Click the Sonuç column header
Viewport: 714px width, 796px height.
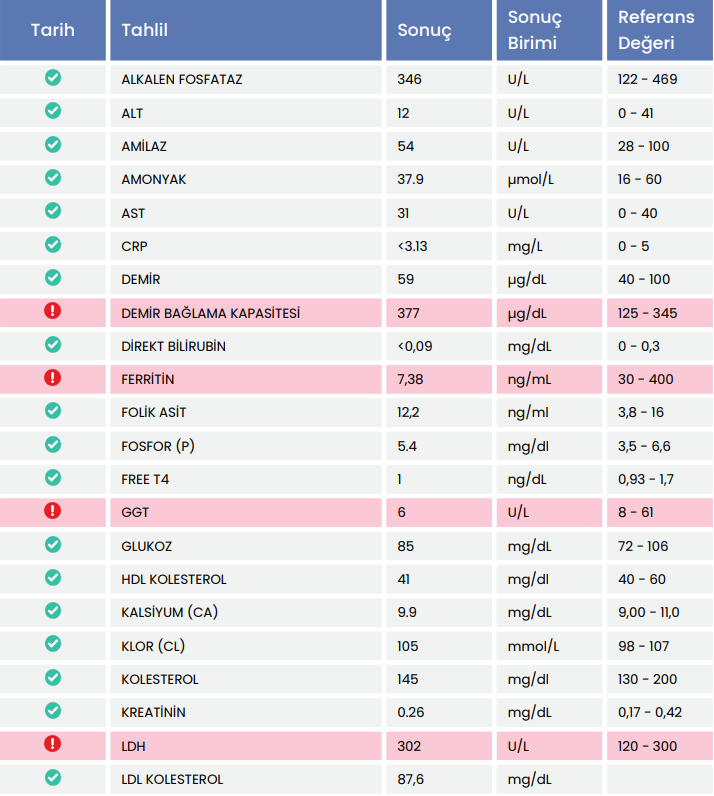(425, 31)
